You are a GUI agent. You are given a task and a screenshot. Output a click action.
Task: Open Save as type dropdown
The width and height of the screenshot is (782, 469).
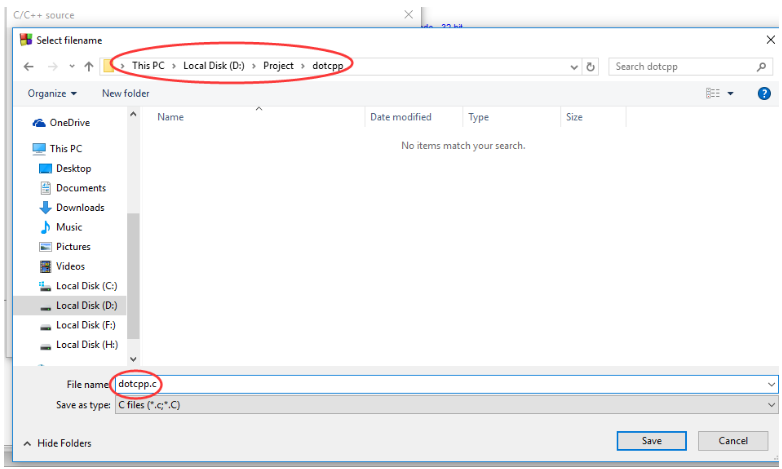pos(446,405)
